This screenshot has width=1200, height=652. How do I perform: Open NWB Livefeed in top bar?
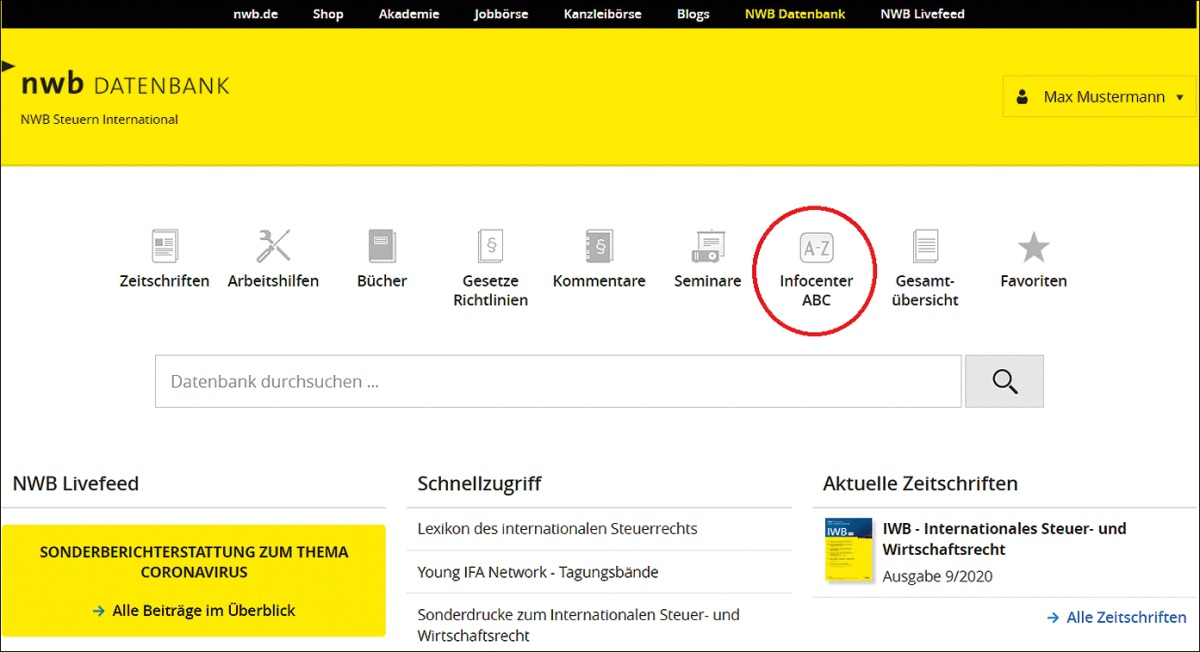click(x=922, y=14)
